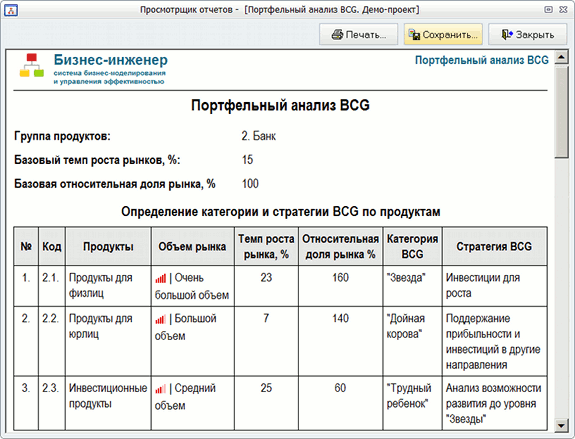
Task: Click the growth rate value 23
Action: tap(266, 278)
